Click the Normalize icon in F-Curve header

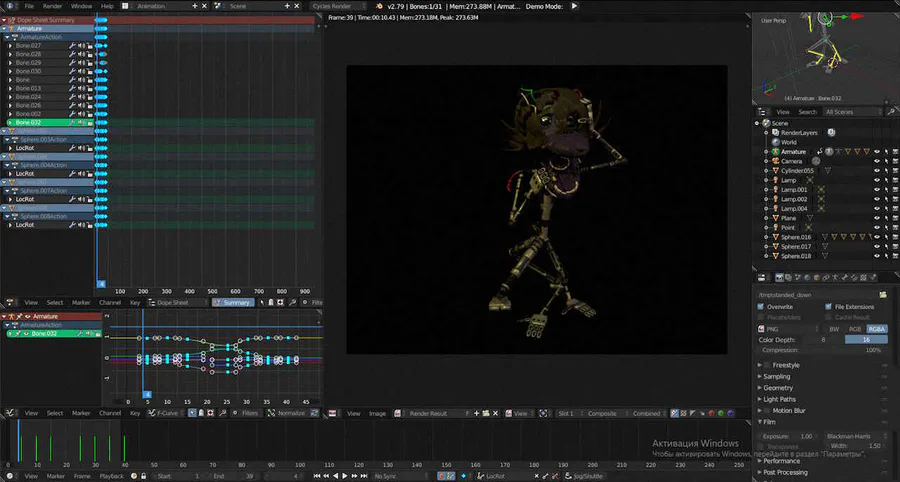(x=271, y=412)
